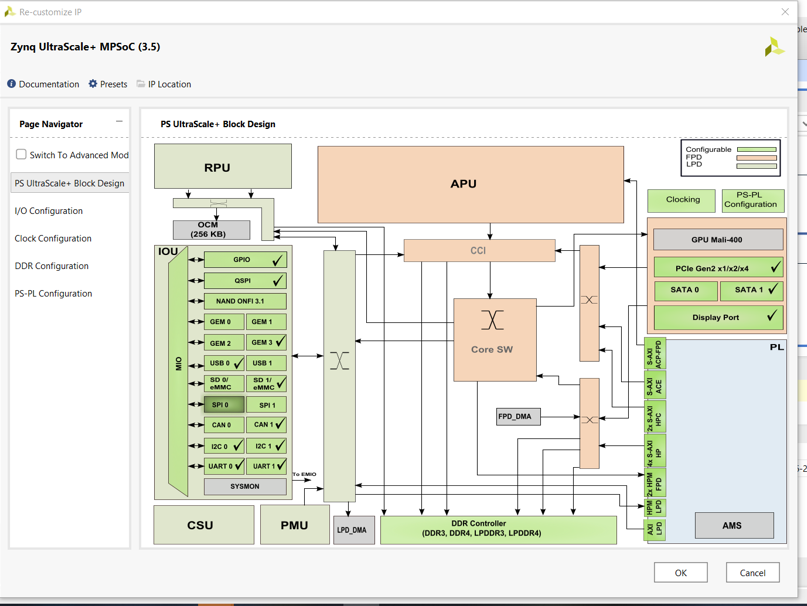The image size is (807, 606).
Task: Collapse the Page Navigator panel
Action: (119, 123)
